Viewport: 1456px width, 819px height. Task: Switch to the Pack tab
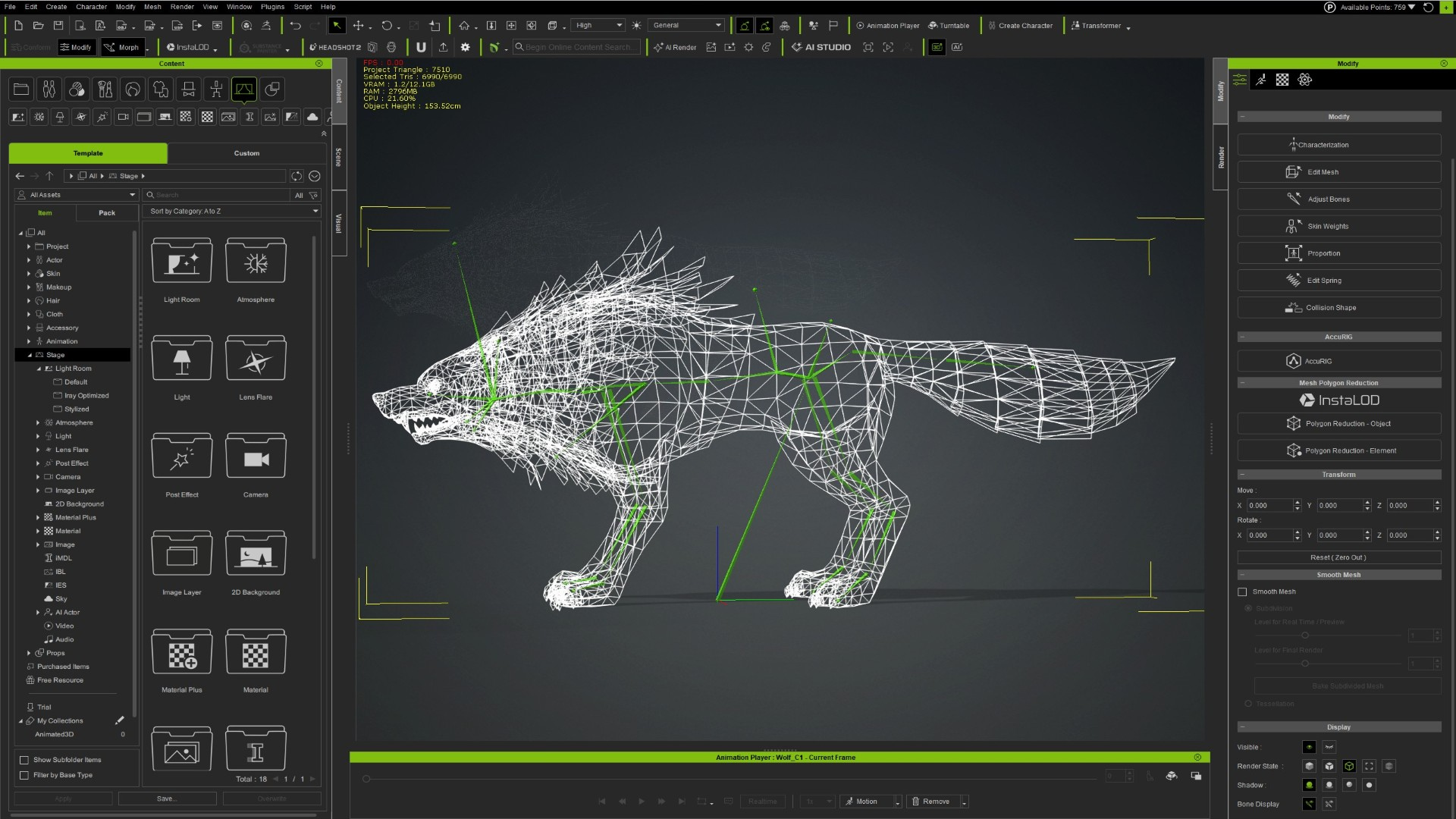(107, 213)
